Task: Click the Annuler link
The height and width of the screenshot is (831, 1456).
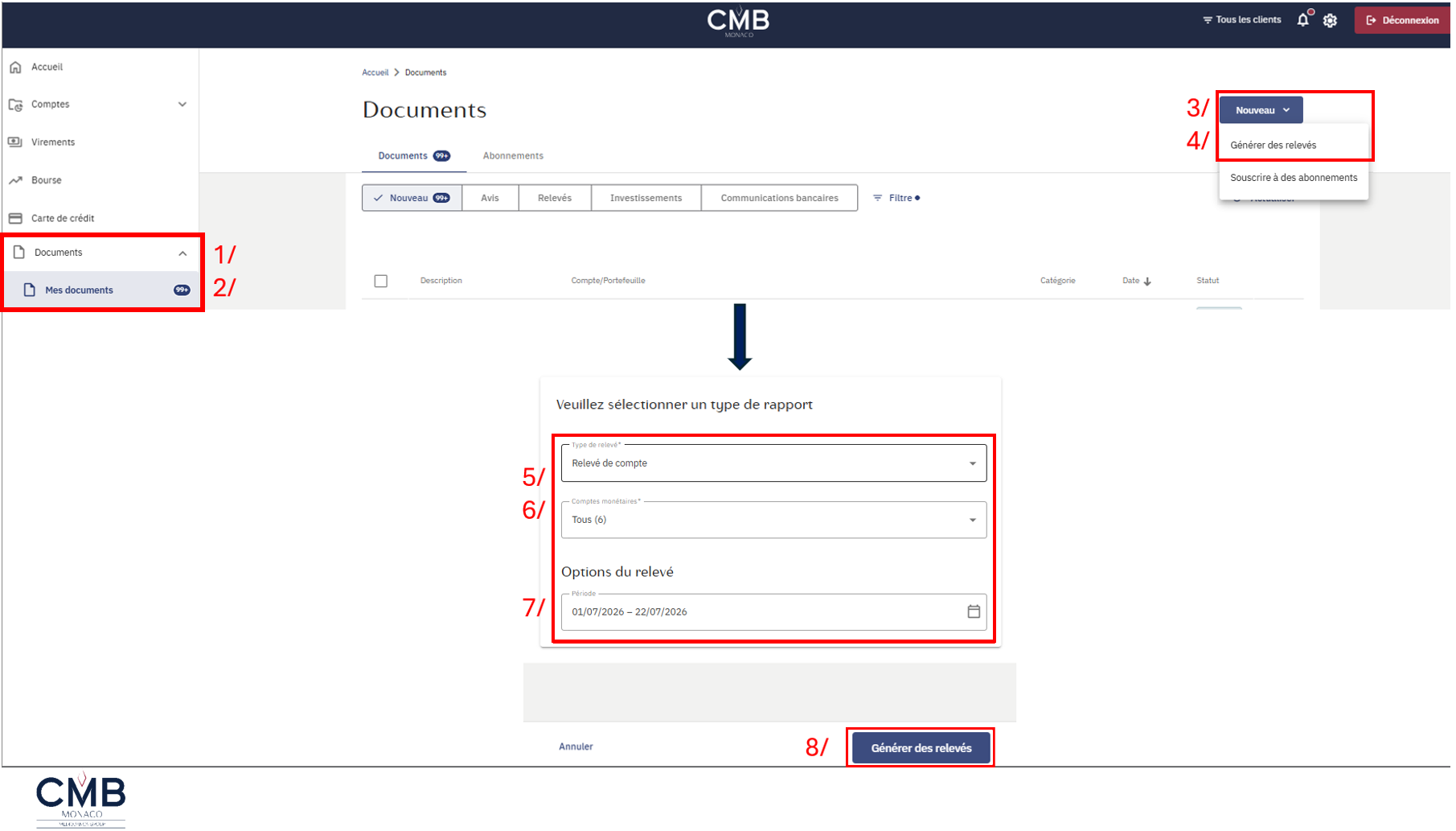Action: click(576, 747)
